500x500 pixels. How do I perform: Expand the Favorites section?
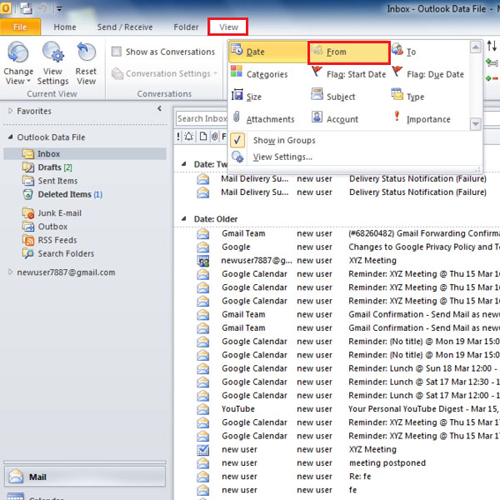tap(10, 111)
